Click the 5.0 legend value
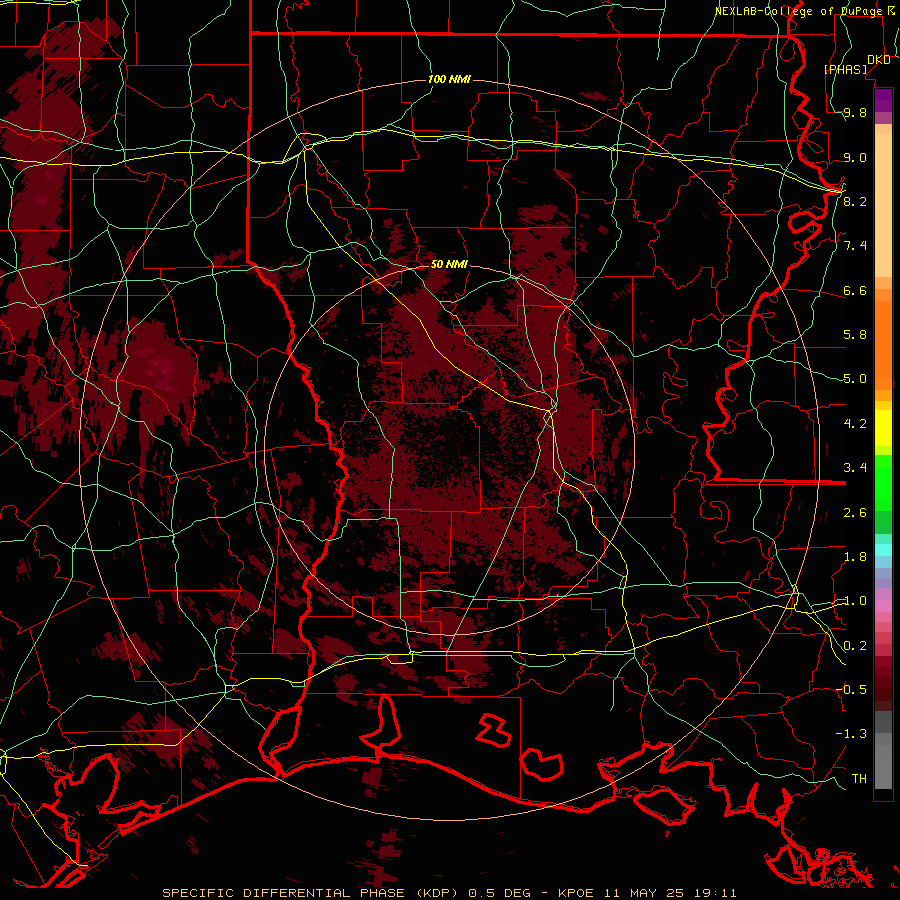Image resolution: width=900 pixels, height=900 pixels. (x=855, y=379)
